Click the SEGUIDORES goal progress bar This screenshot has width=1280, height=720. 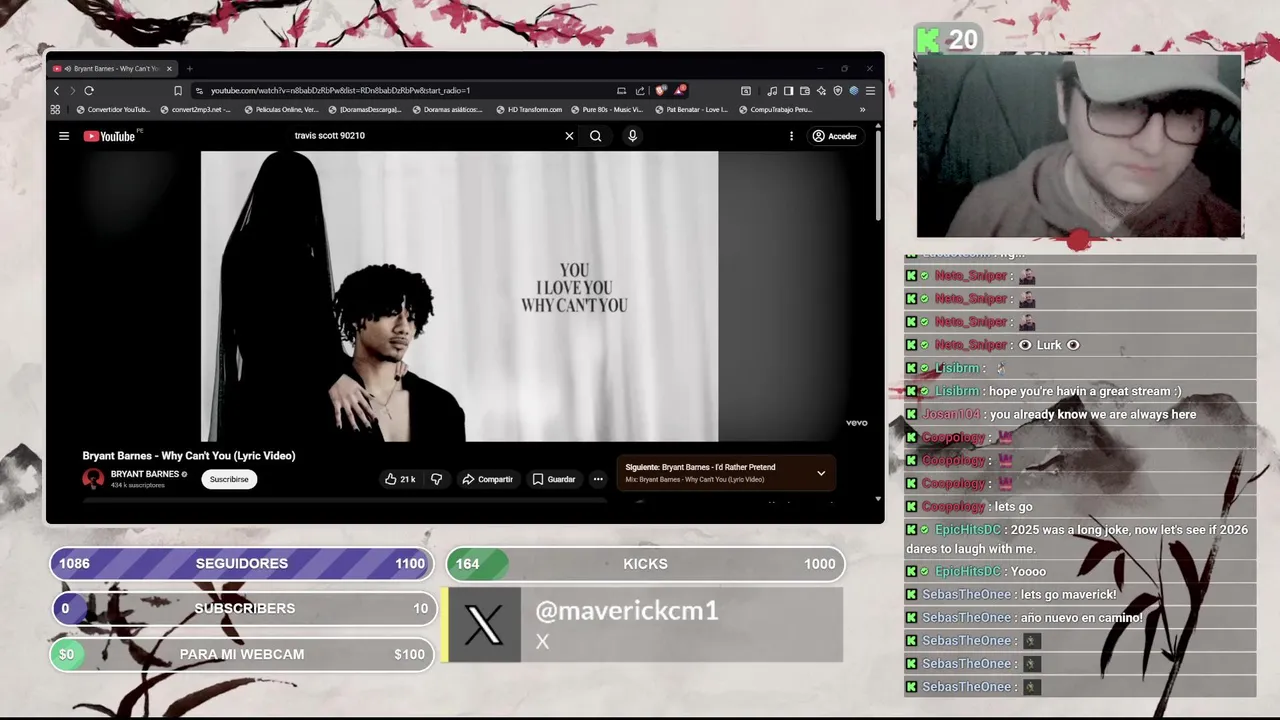pyautogui.click(x=242, y=564)
